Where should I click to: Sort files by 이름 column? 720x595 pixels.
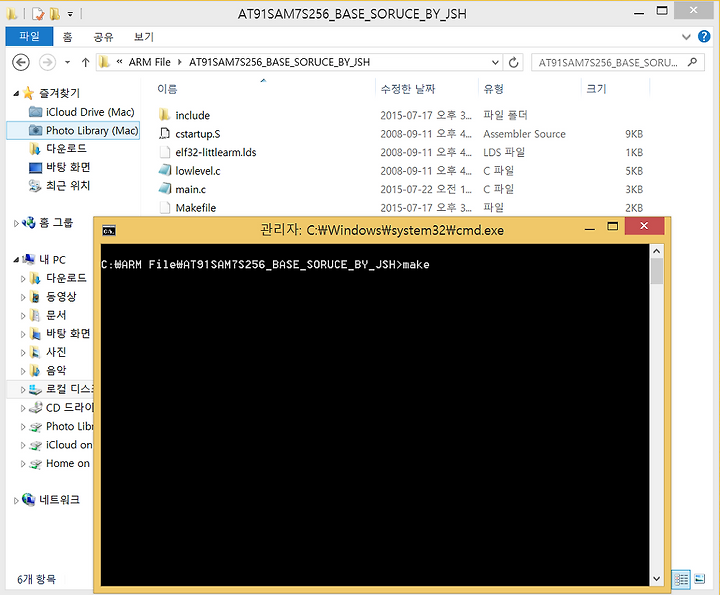167,89
